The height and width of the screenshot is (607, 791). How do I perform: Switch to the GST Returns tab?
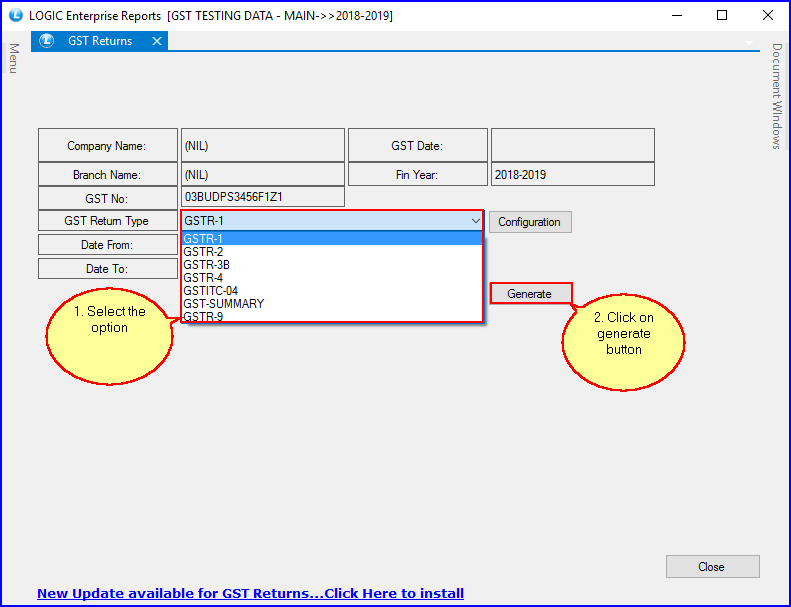coord(100,41)
